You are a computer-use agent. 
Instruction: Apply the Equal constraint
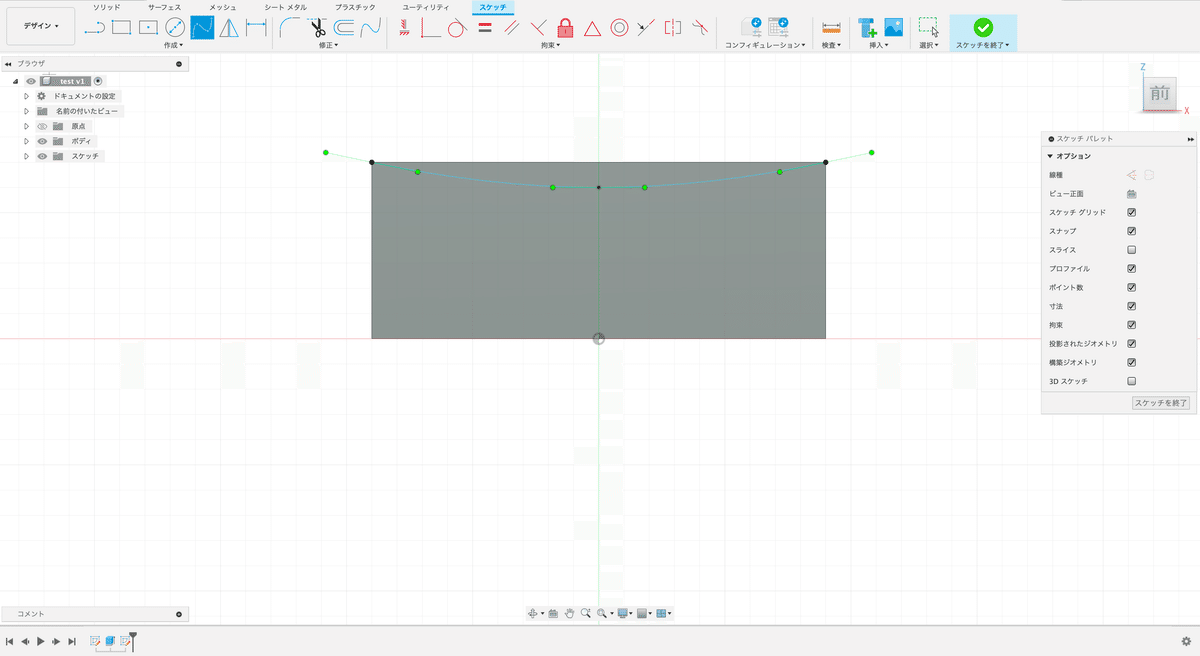point(485,28)
